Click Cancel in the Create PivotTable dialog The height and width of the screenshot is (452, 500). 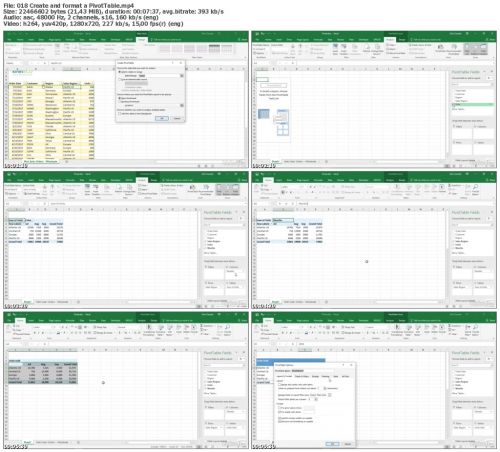pyautogui.click(x=177, y=118)
